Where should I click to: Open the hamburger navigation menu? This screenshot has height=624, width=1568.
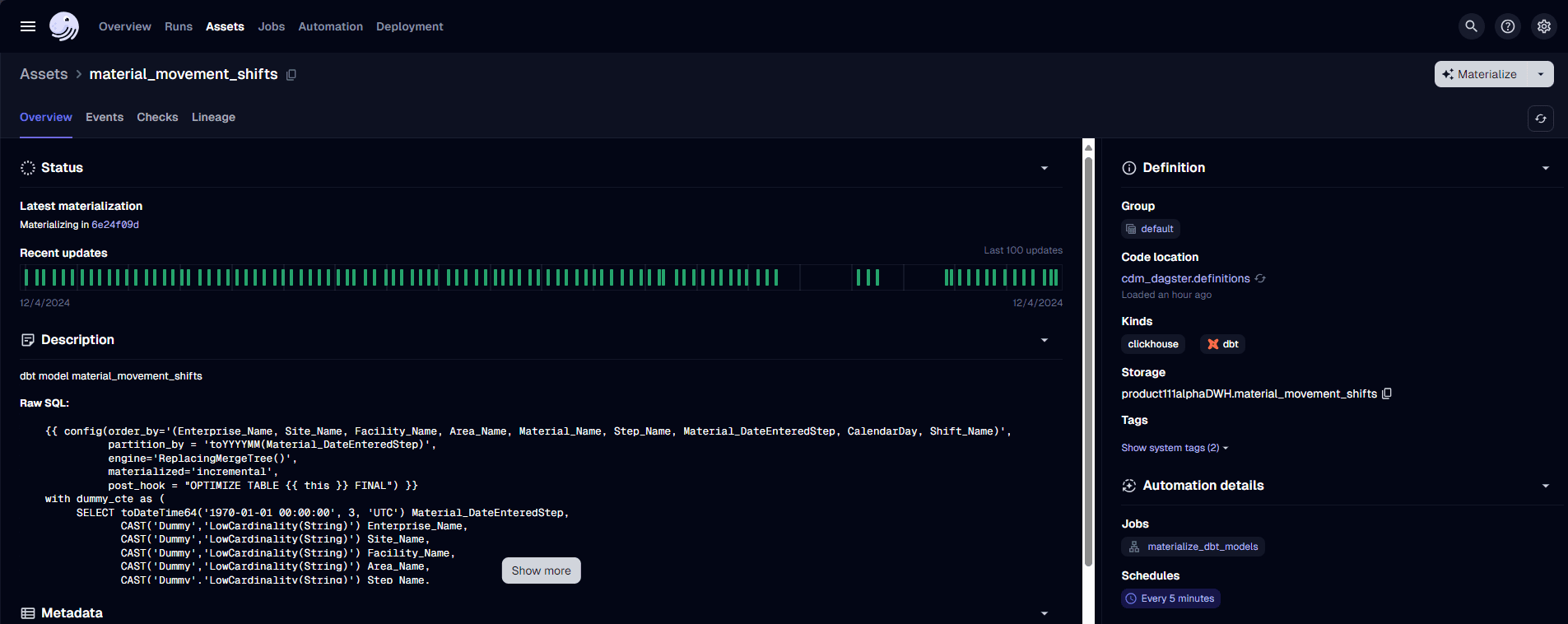pyautogui.click(x=28, y=26)
